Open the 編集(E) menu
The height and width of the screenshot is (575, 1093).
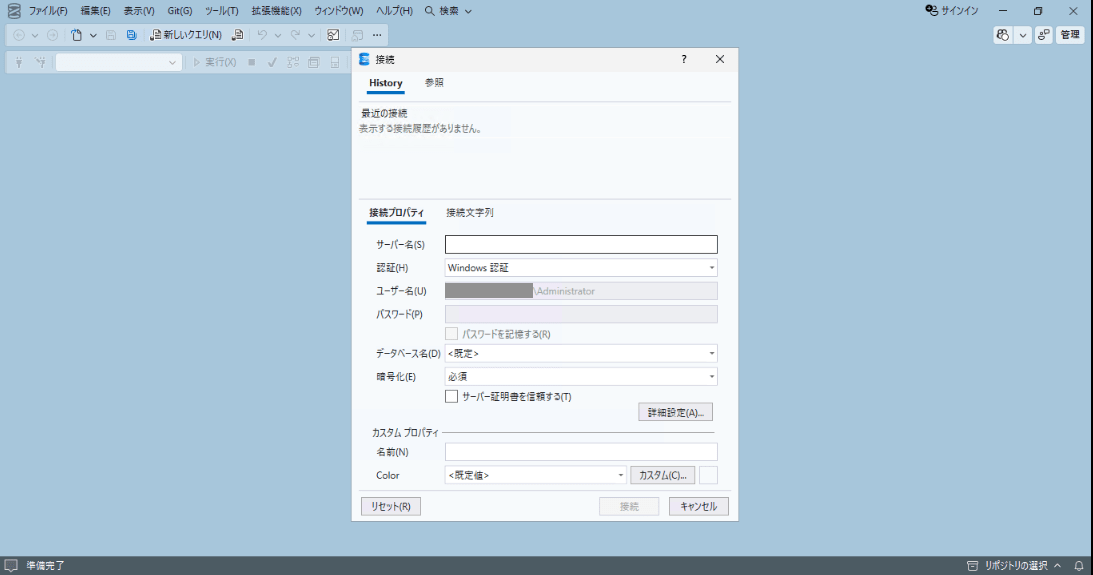click(x=95, y=11)
